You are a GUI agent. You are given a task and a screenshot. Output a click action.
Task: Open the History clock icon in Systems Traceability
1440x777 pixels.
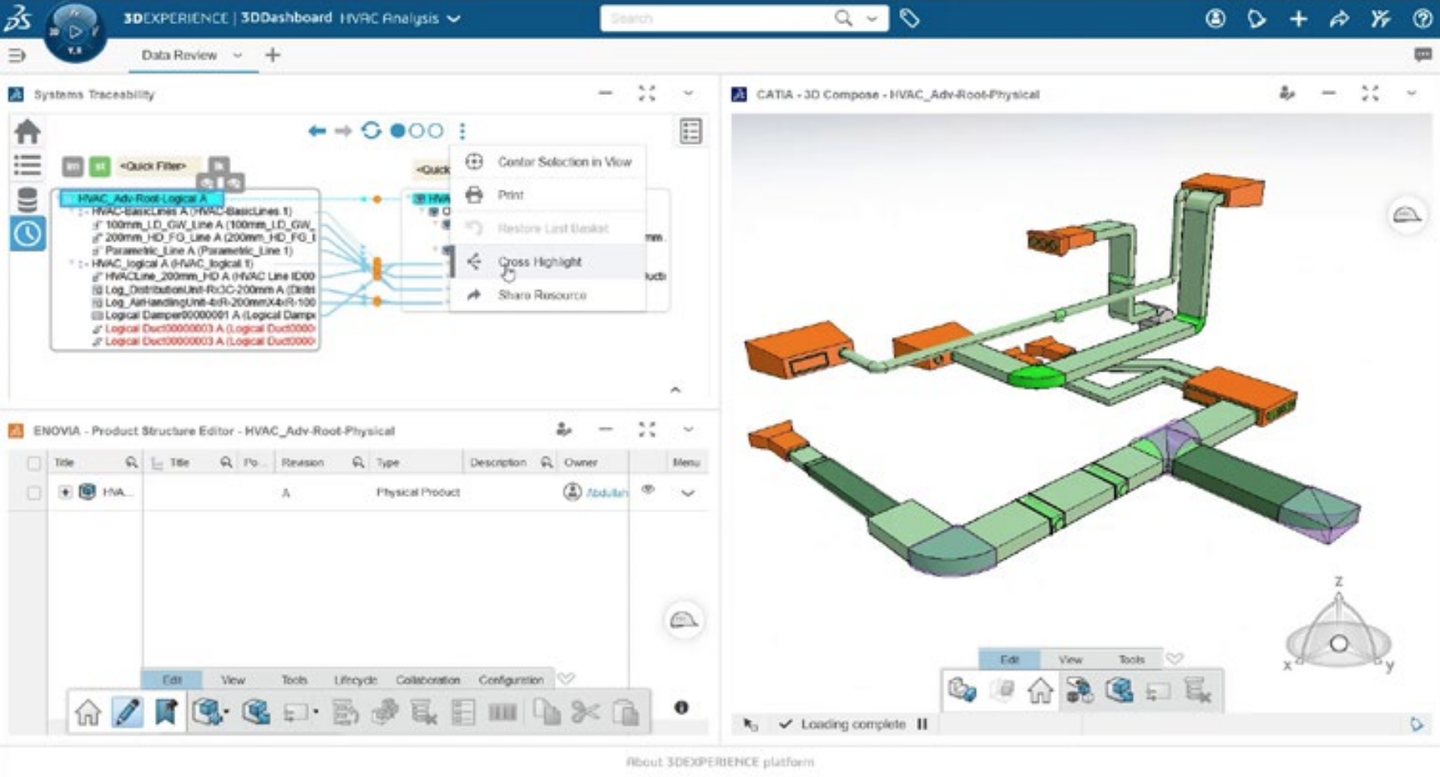tap(25, 232)
